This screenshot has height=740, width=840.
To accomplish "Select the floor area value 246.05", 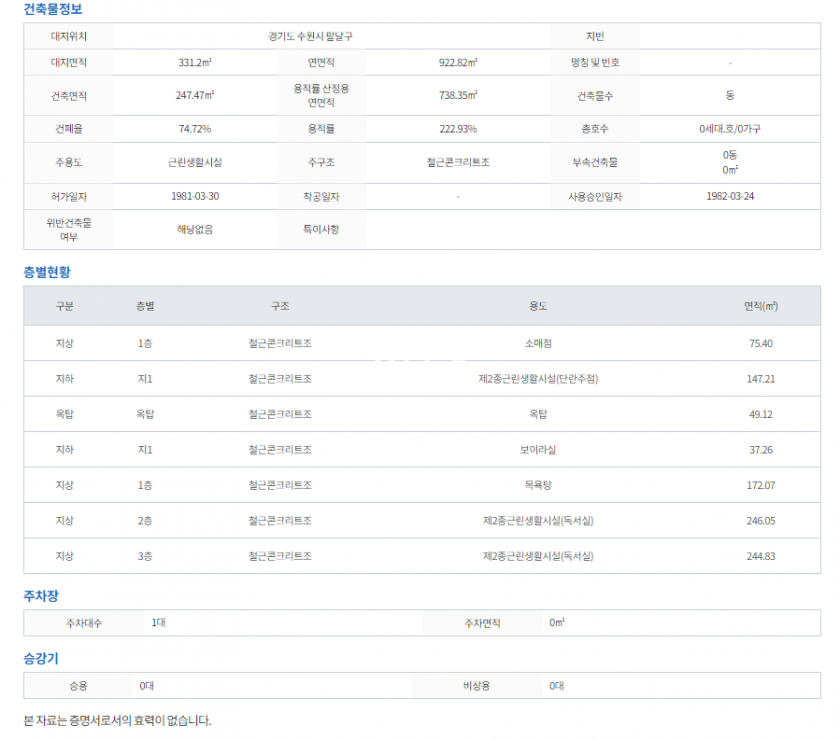I will pyautogui.click(x=761, y=521).
